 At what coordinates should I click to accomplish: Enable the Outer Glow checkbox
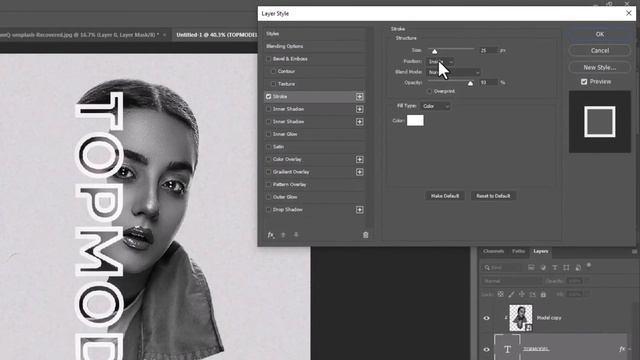(x=268, y=197)
